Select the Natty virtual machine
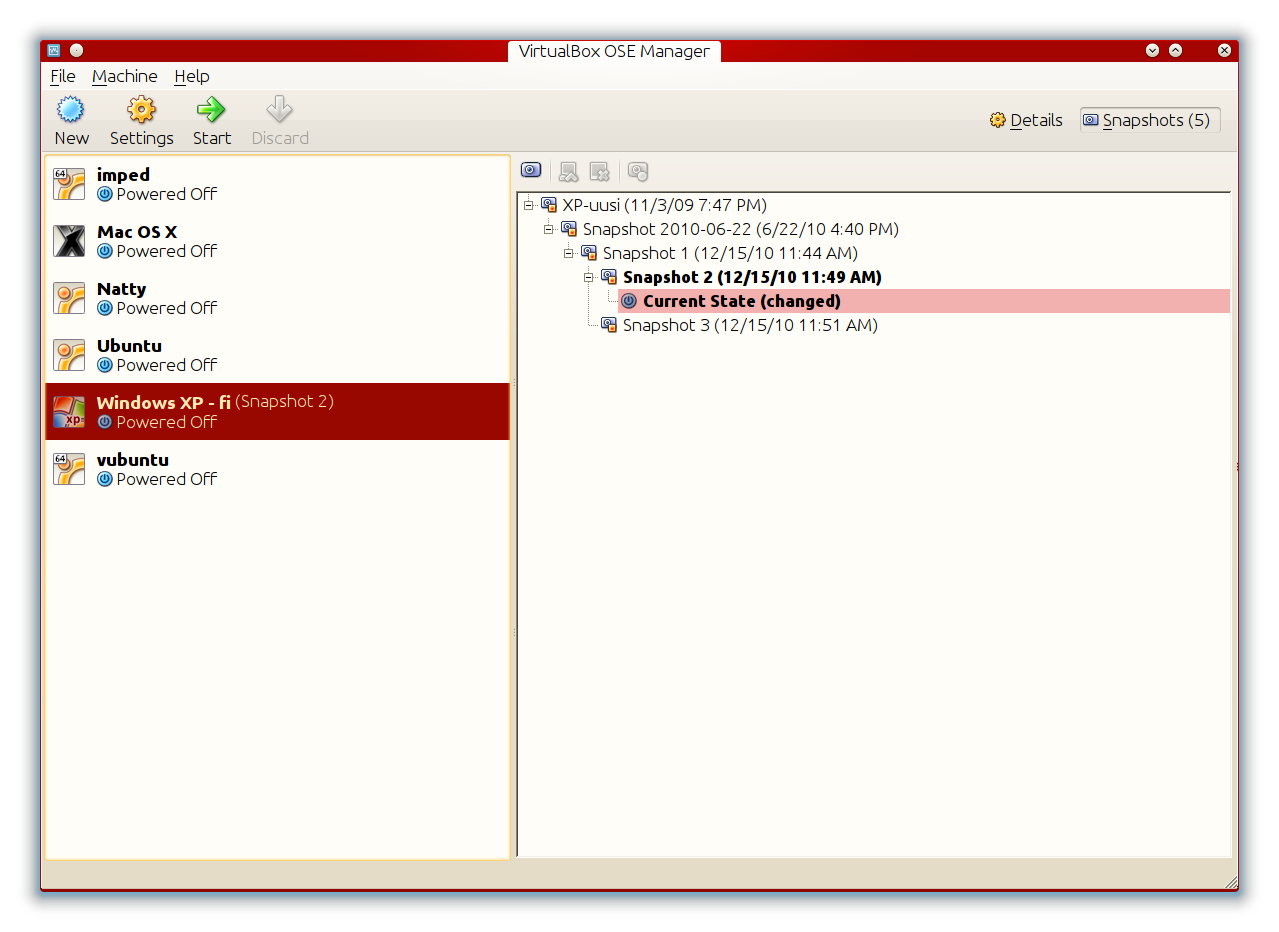The width and height of the screenshot is (1279, 932). [277, 298]
